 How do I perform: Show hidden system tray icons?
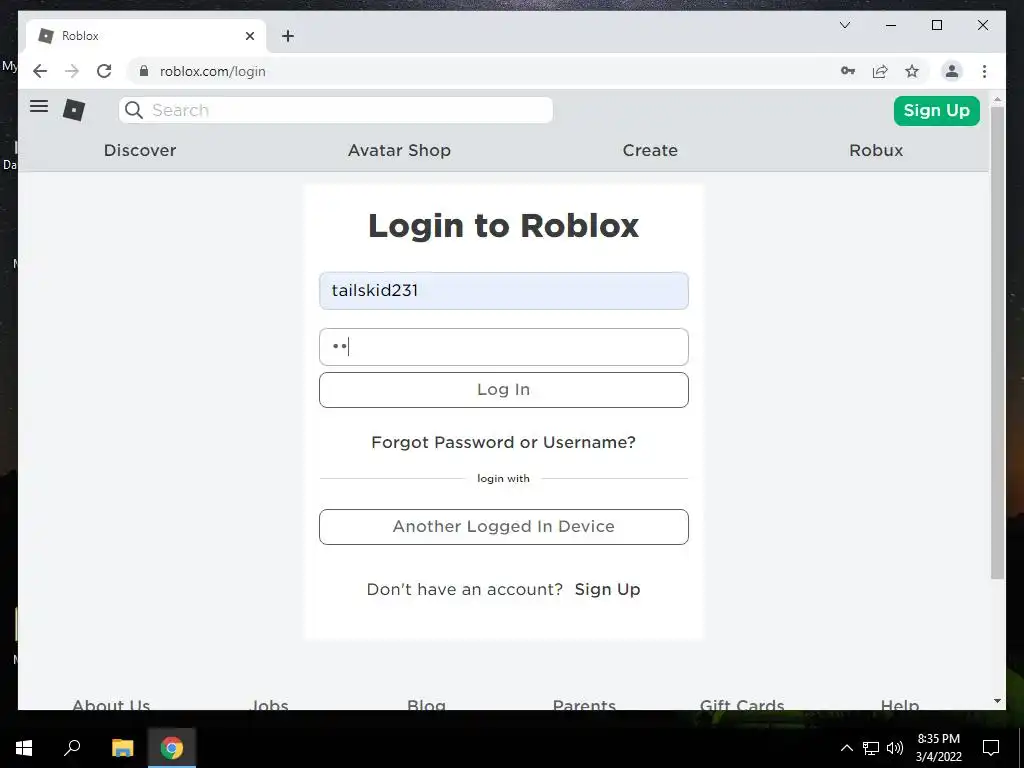coord(846,748)
